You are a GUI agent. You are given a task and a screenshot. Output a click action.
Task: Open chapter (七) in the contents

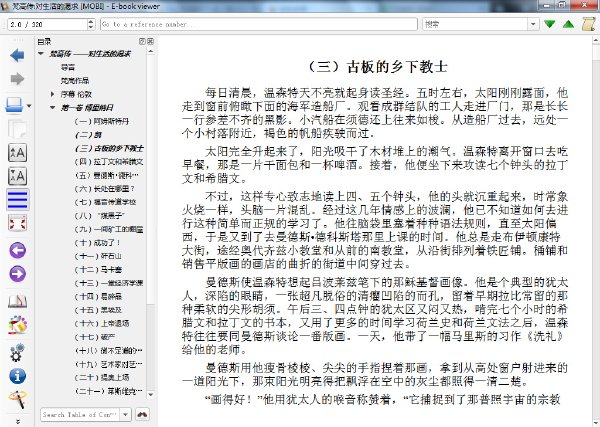105,202
